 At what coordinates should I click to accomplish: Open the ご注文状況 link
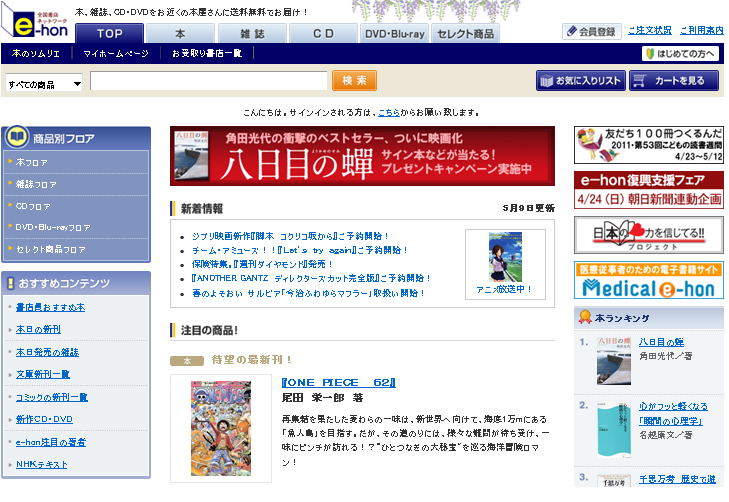(649, 31)
